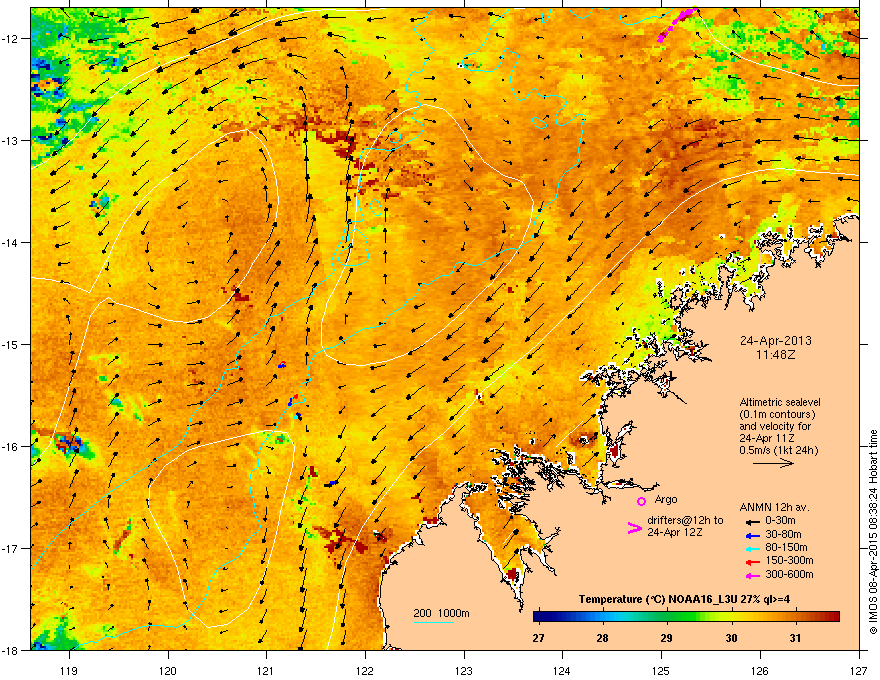The width and height of the screenshot is (880, 680).
Task: Click the 'and velocity for' text line
Action: click(775, 426)
